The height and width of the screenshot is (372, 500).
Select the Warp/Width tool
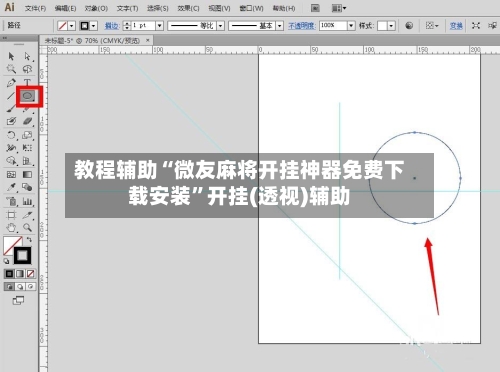click(x=11, y=148)
